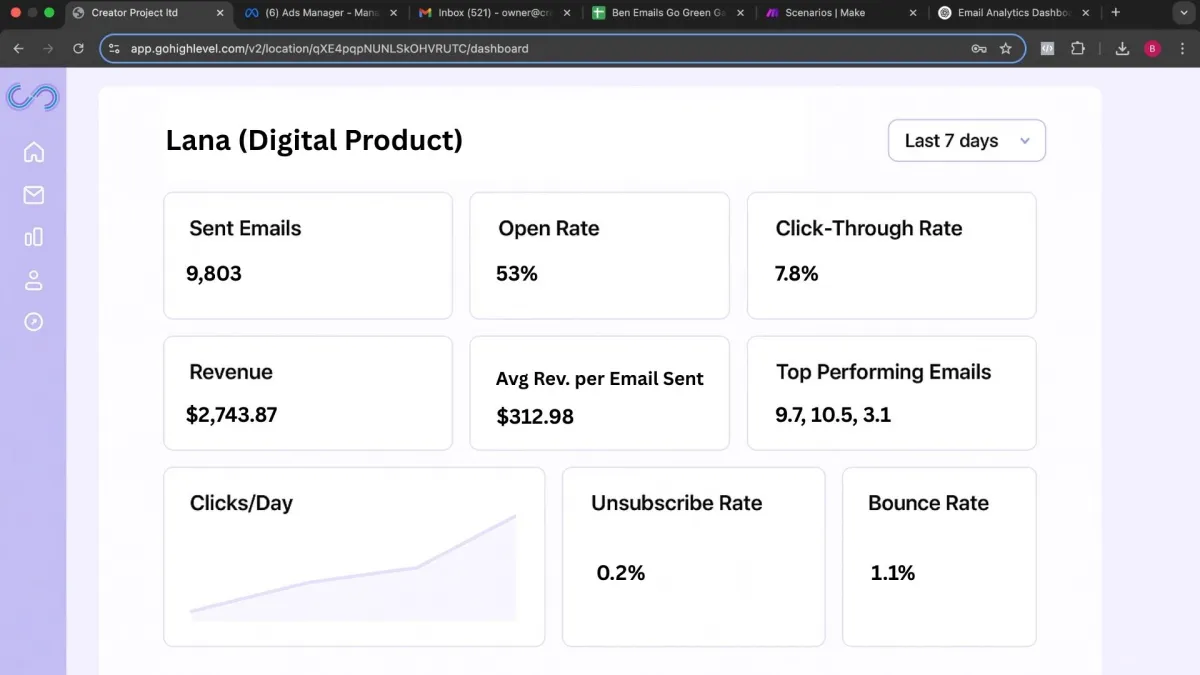Click the browser downloads icon
The height and width of the screenshot is (675, 1200).
tap(1122, 48)
